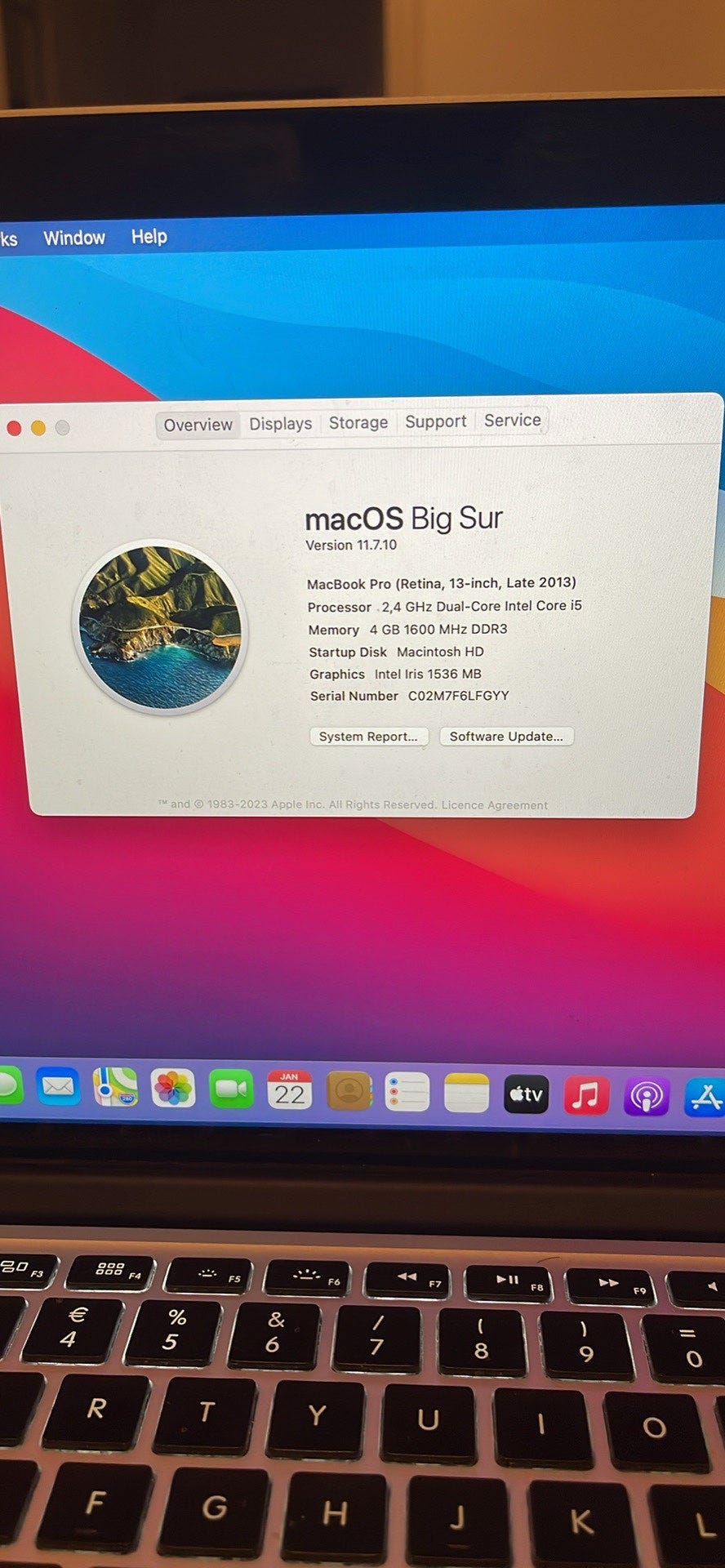Launch Reminders from the Dock

point(407,1092)
